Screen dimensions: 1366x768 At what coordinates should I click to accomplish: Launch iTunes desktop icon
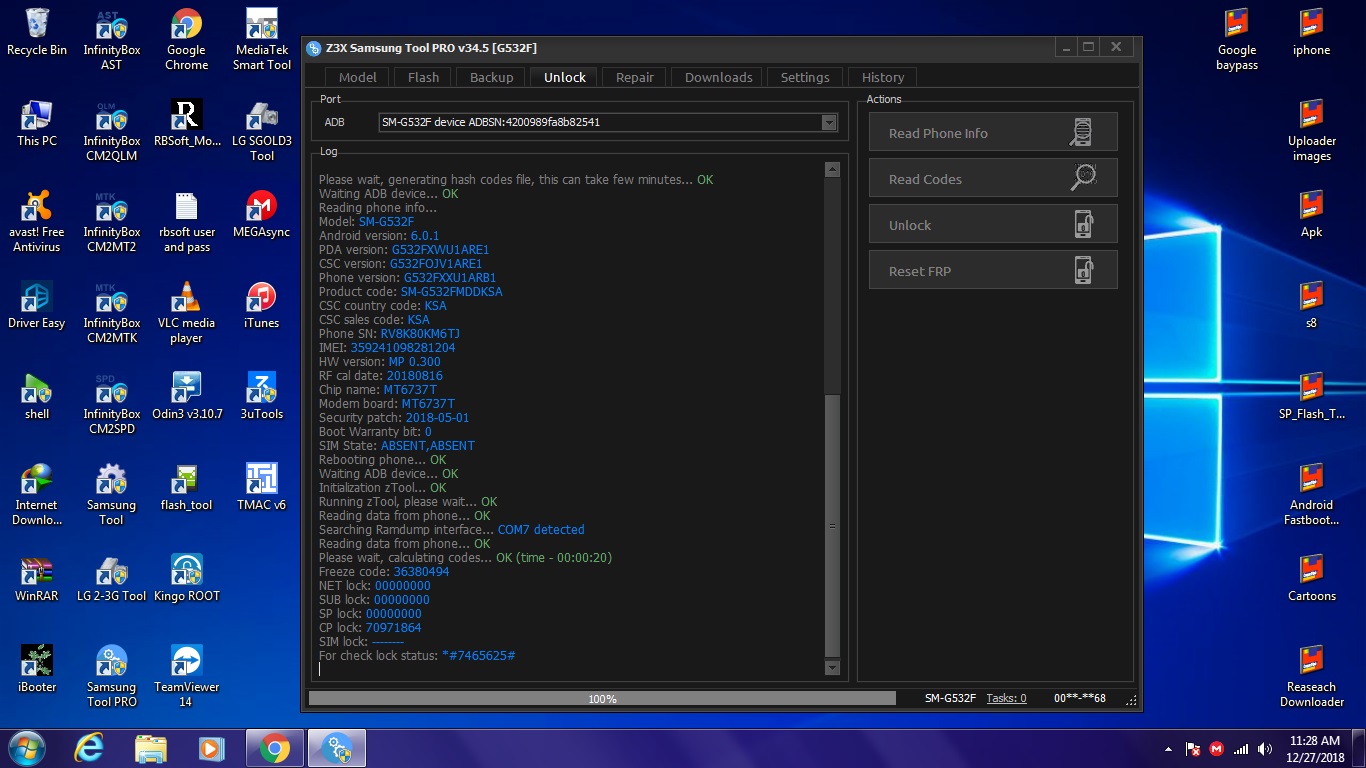[x=262, y=306]
